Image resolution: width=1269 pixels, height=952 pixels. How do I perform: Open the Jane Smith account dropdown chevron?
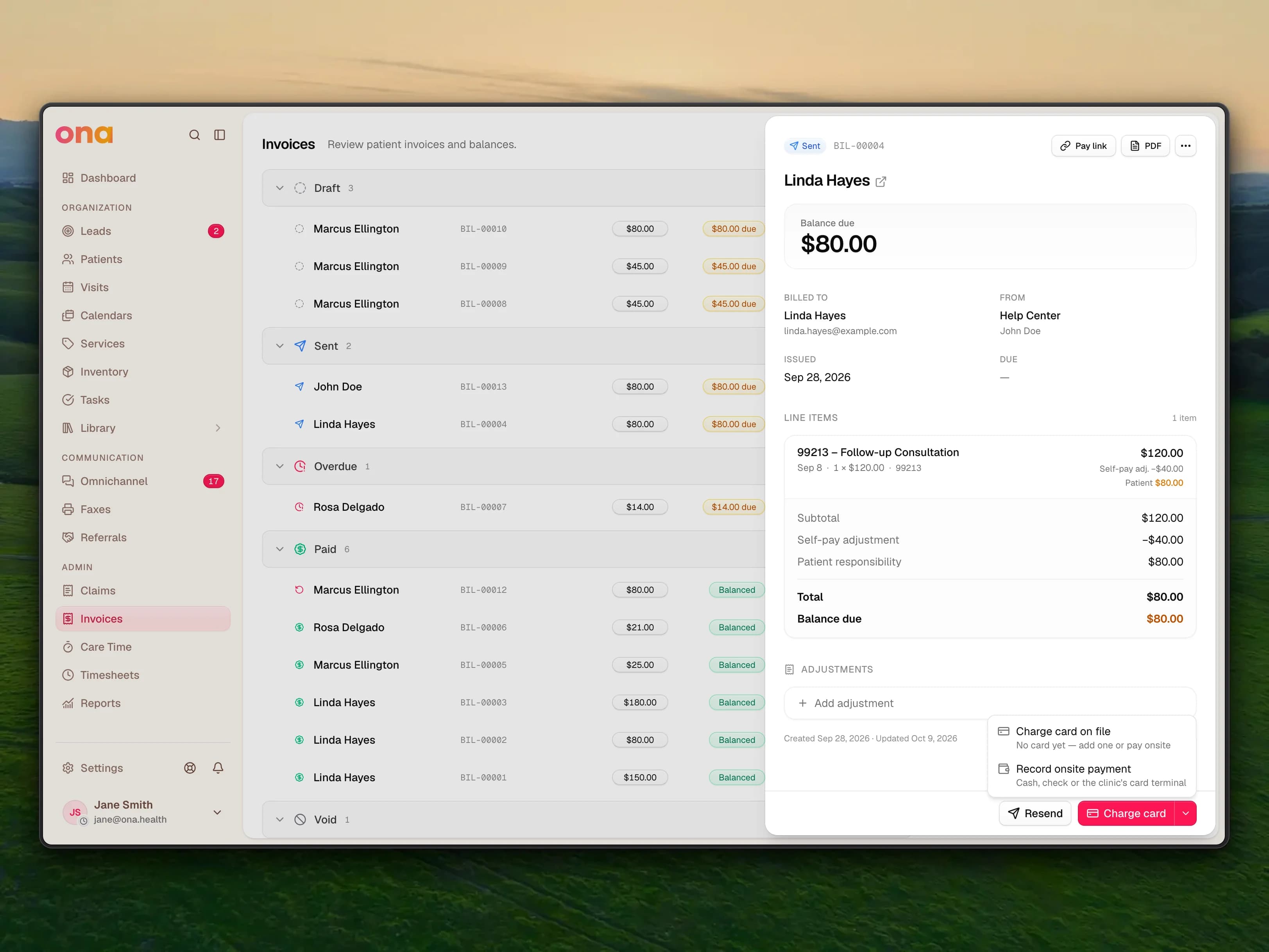coord(217,812)
